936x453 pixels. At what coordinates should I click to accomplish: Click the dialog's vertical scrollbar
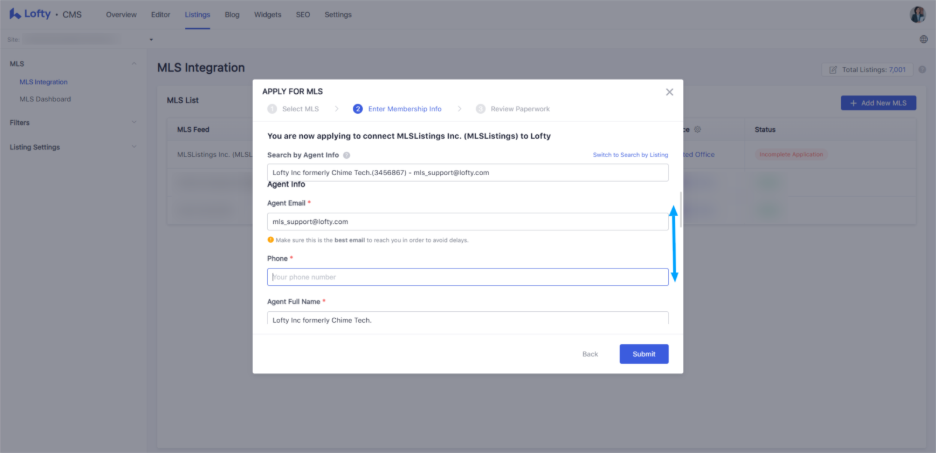(x=682, y=240)
